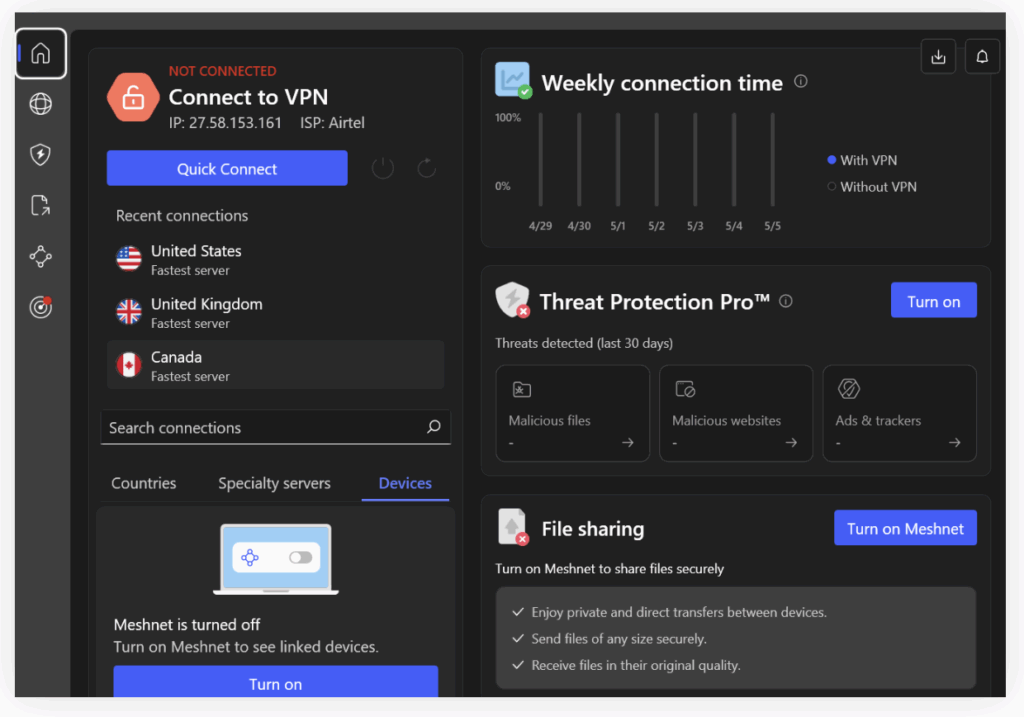Screen dimensions: 1024x717
Task: Click the Malicious files folder icon
Action: click(521, 390)
